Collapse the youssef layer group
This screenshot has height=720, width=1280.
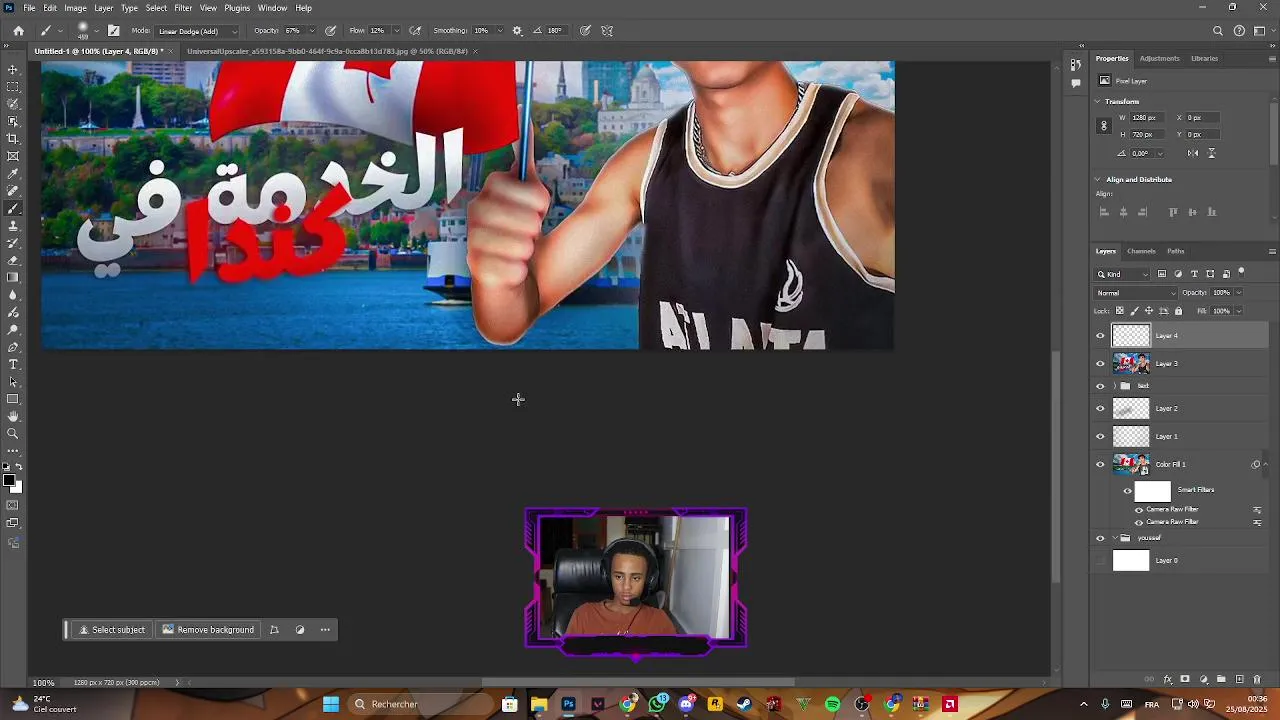(x=1113, y=538)
